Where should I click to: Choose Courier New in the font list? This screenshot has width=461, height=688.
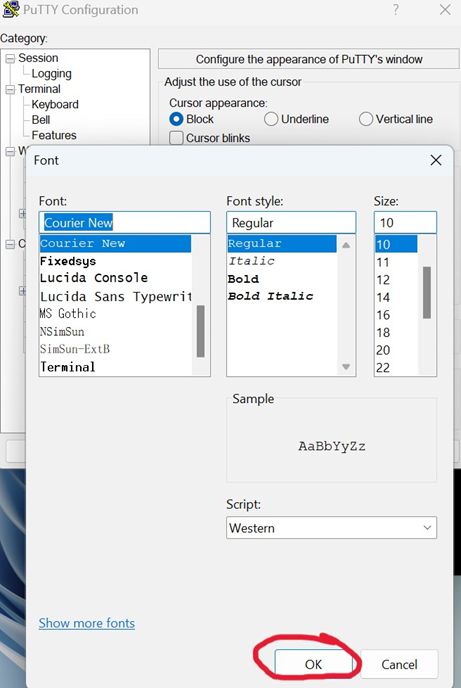click(x=115, y=244)
